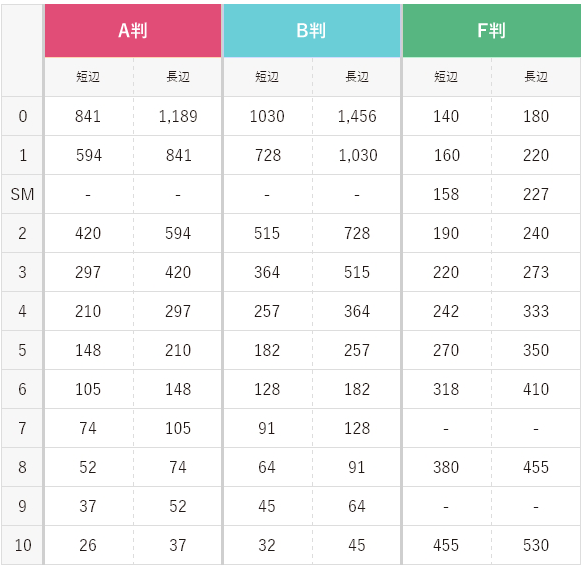Click the green F判 header

point(492,31)
